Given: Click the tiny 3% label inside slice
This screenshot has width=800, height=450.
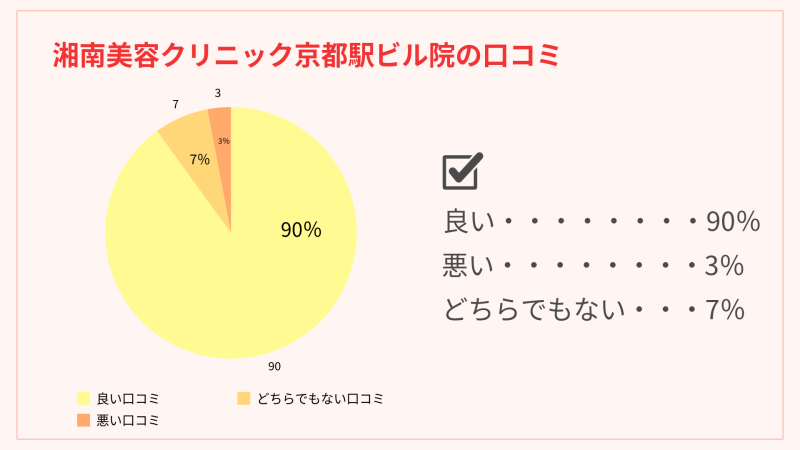Looking at the screenshot, I should coord(223,141).
